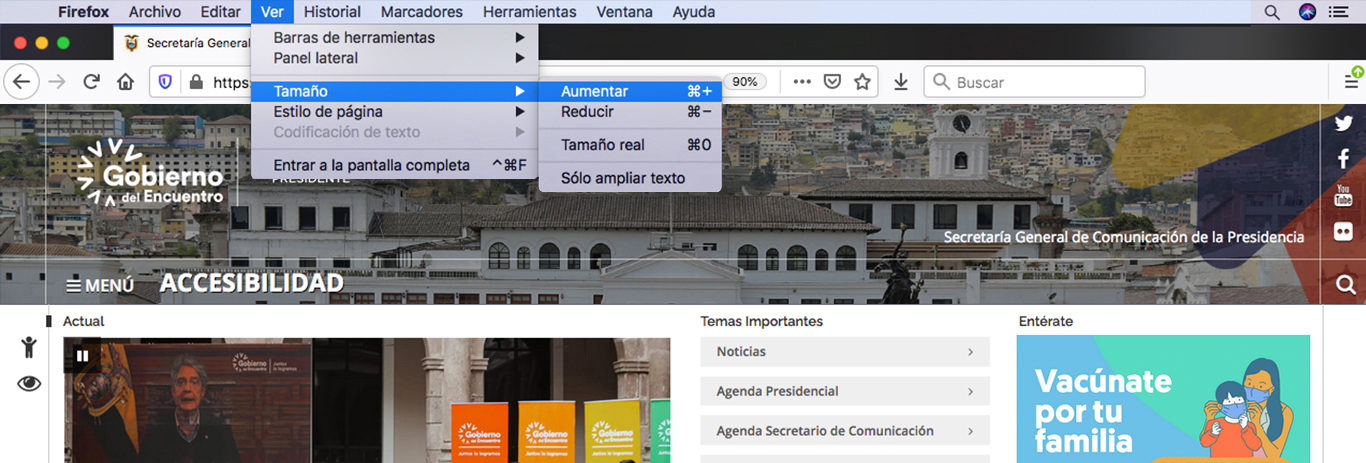The image size is (1366, 463).
Task: Toggle 'Sólo ampliar texto' option
Action: (622, 178)
